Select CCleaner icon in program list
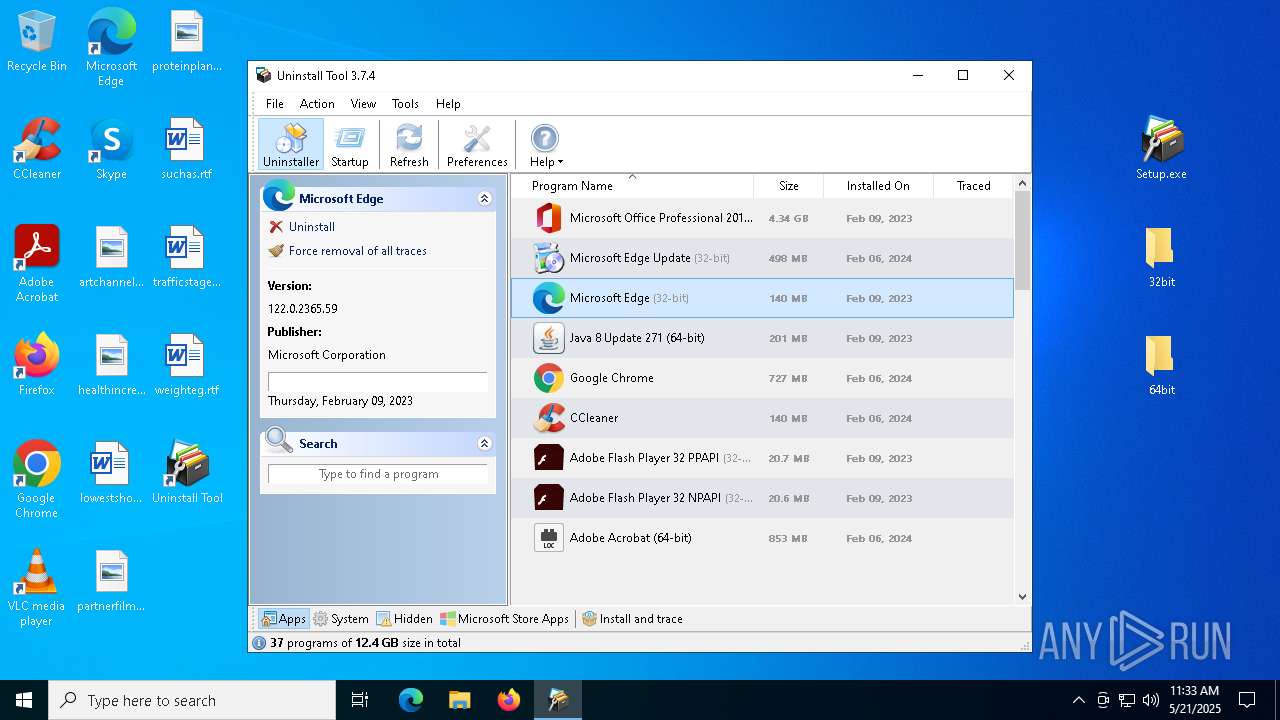The height and width of the screenshot is (720, 1280). [x=548, y=418]
